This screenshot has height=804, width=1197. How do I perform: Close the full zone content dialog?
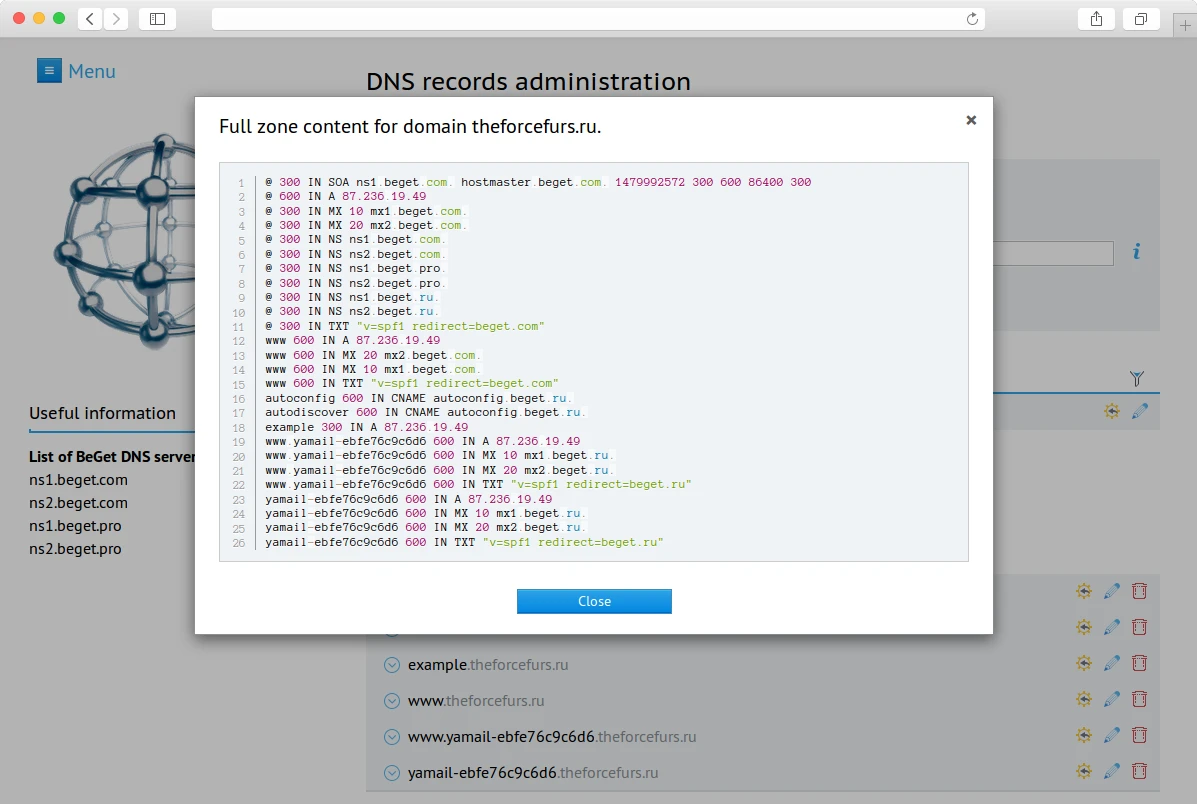click(594, 601)
